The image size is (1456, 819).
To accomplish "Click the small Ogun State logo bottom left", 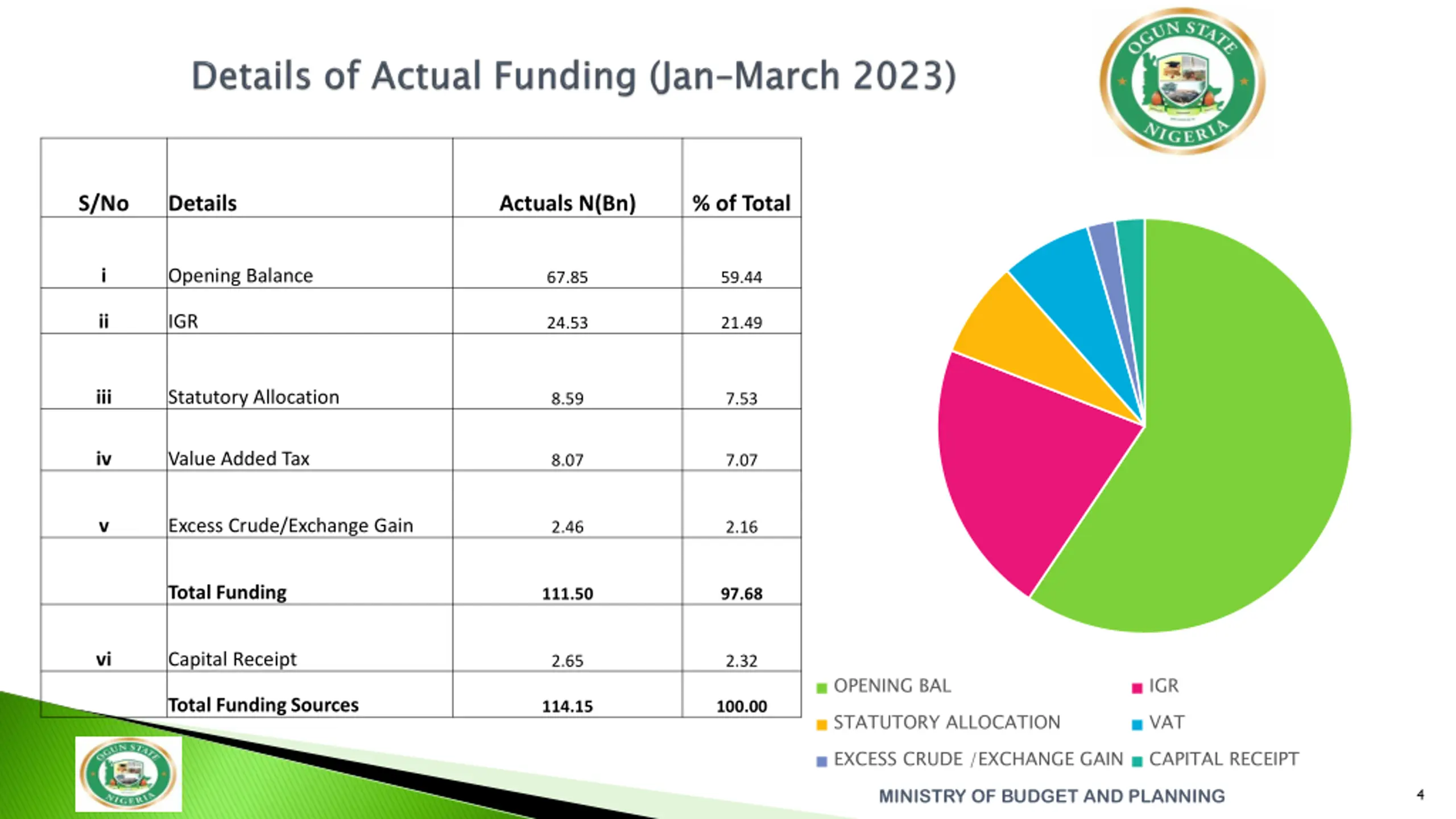I will click(129, 774).
